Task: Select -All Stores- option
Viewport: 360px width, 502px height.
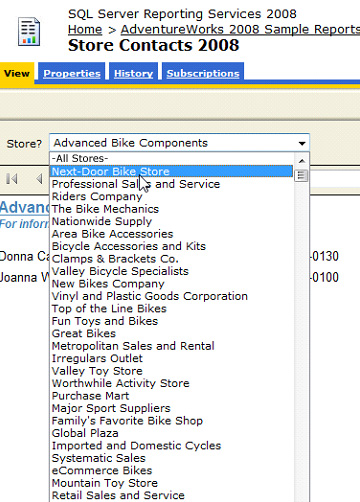Action: click(172, 158)
